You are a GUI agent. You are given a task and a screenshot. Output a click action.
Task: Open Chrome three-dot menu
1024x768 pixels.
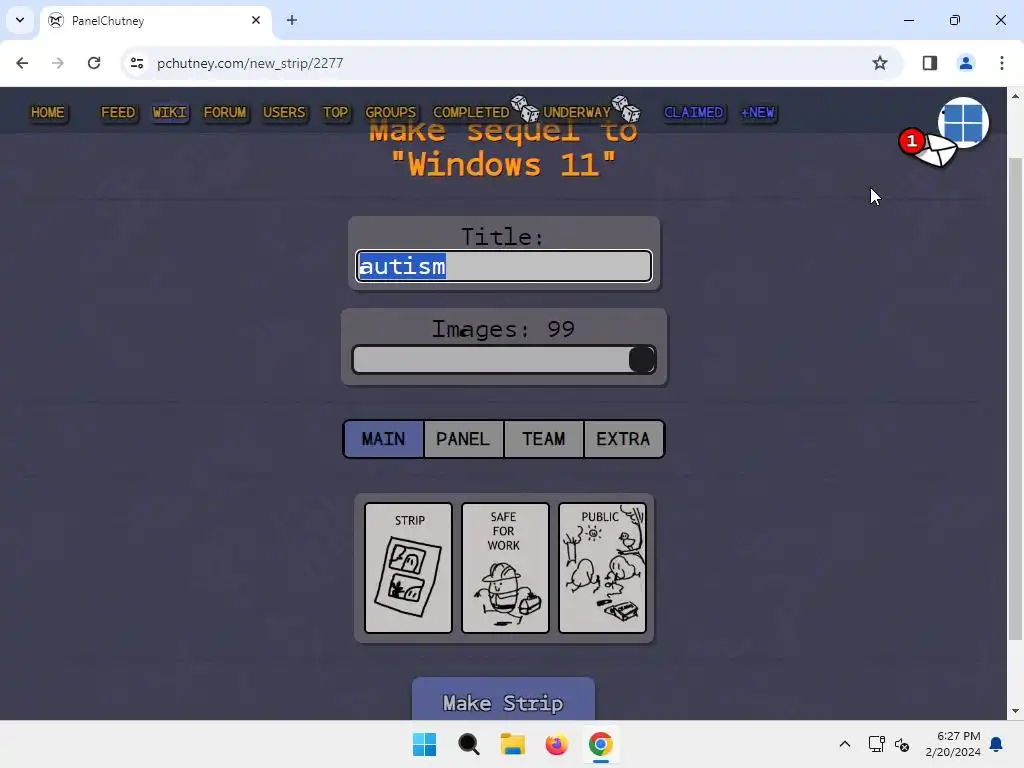pyautogui.click(x=1001, y=63)
